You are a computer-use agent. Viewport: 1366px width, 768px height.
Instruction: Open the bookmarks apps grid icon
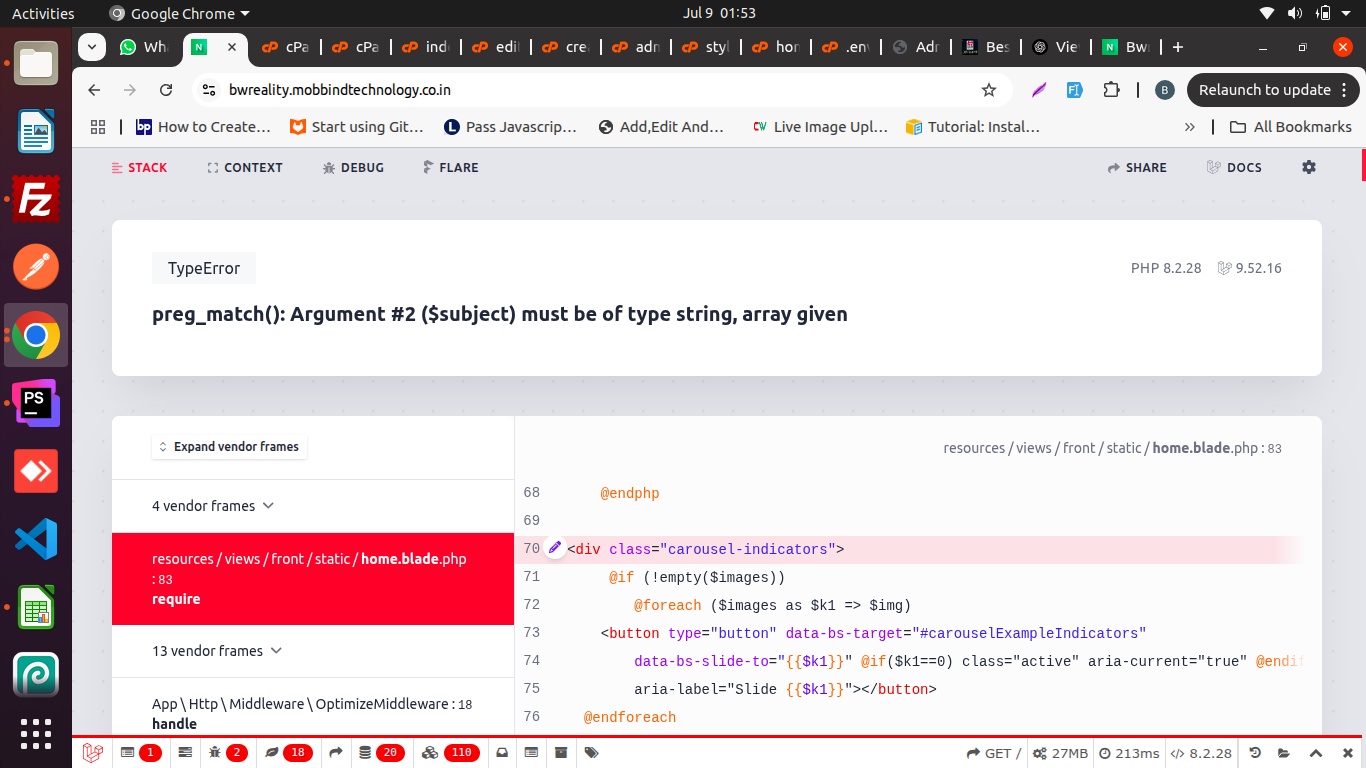tap(98, 127)
